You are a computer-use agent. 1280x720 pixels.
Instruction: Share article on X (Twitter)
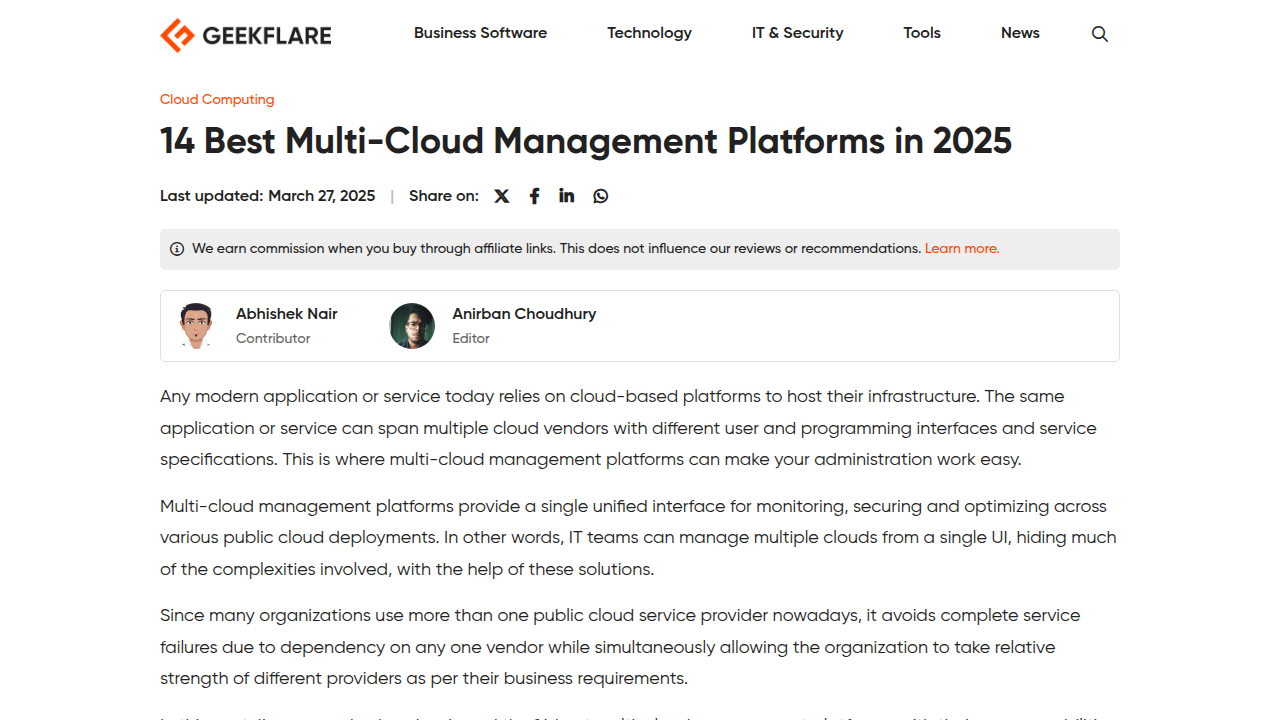coord(502,196)
